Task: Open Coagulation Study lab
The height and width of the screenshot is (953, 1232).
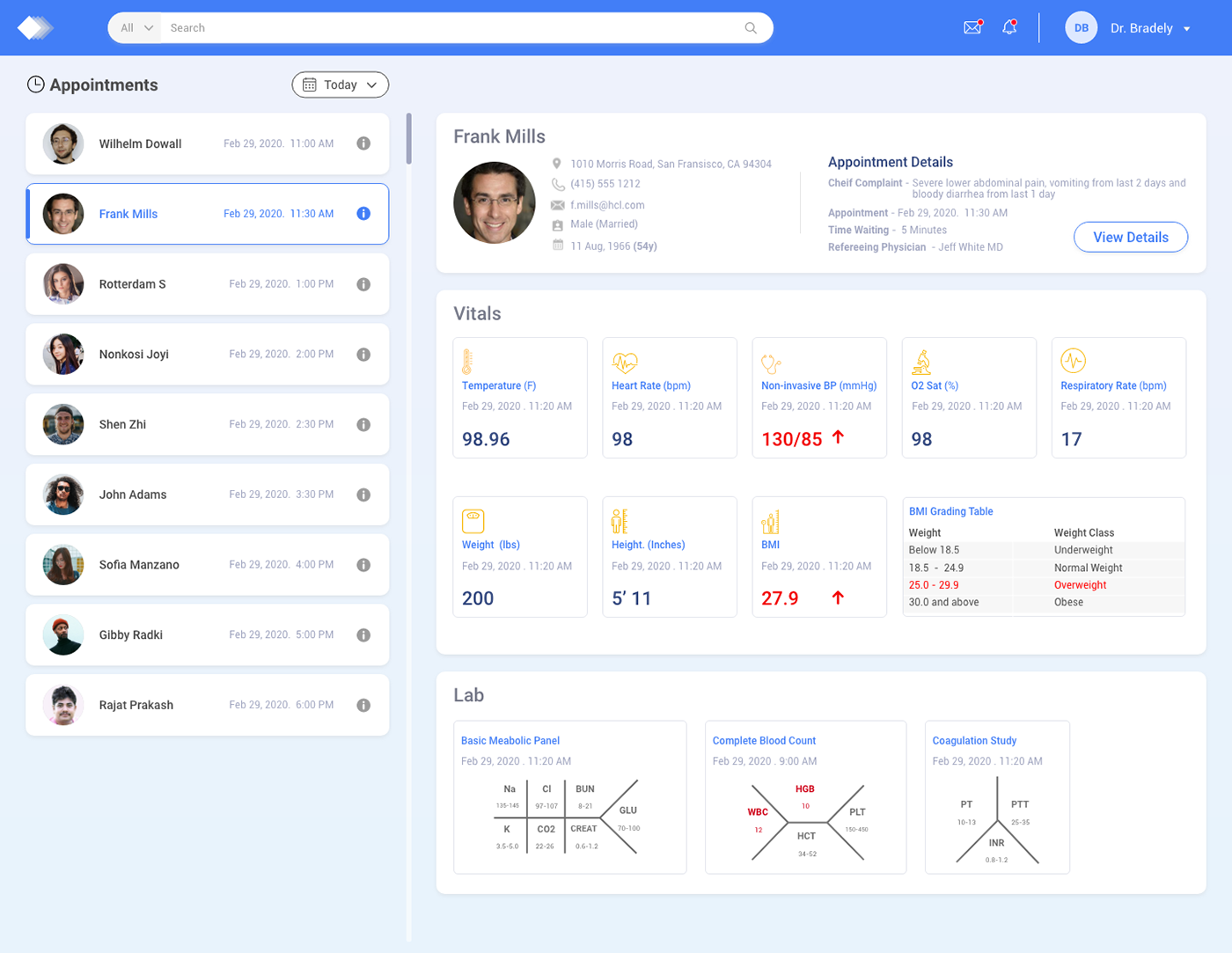Action: pos(997,797)
